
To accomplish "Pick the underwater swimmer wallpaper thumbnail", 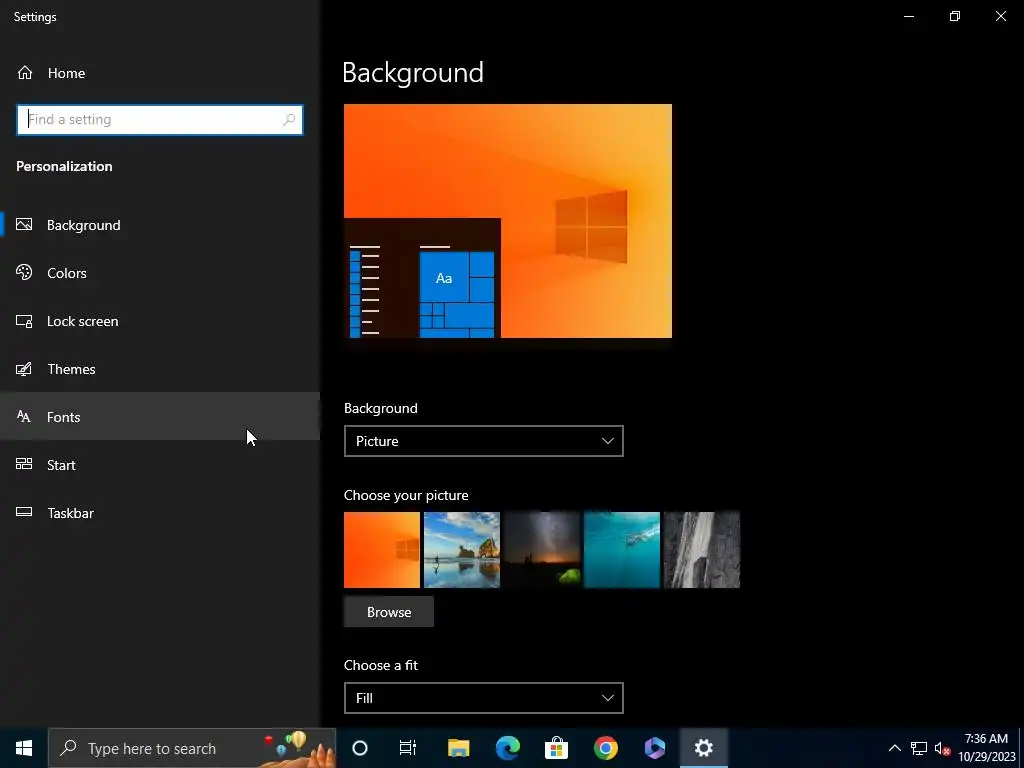I will (622, 550).
